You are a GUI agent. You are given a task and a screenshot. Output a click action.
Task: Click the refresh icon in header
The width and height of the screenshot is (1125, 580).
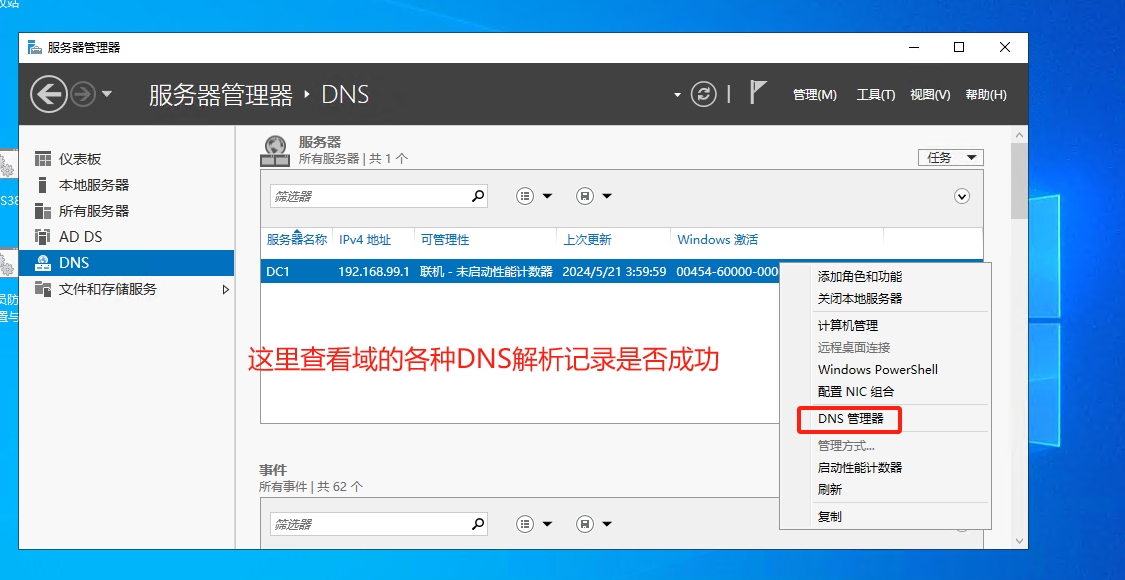click(x=704, y=95)
